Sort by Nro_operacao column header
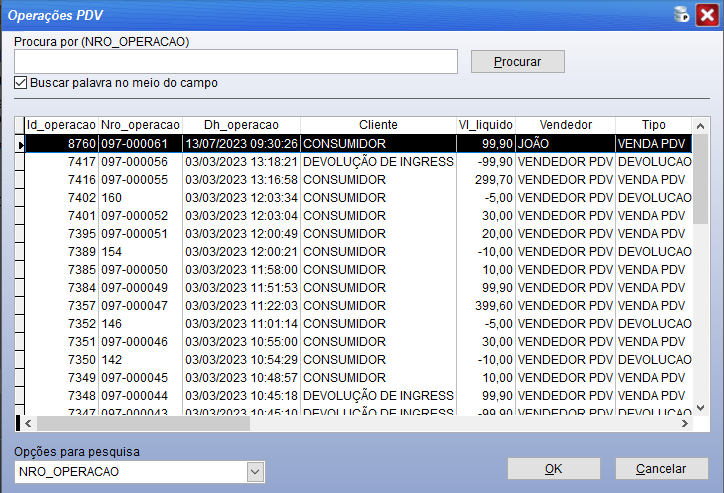 click(x=140, y=125)
